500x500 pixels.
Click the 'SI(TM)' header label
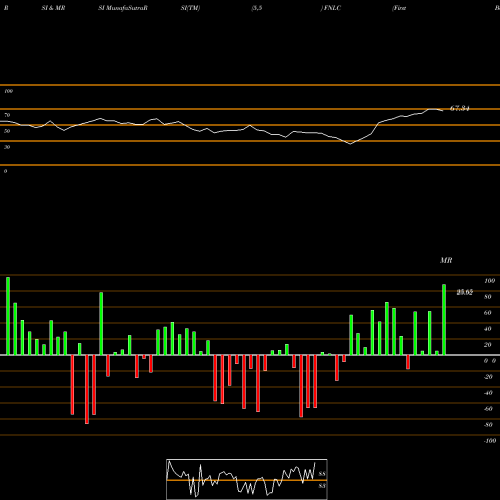pyautogui.click(x=190, y=8)
